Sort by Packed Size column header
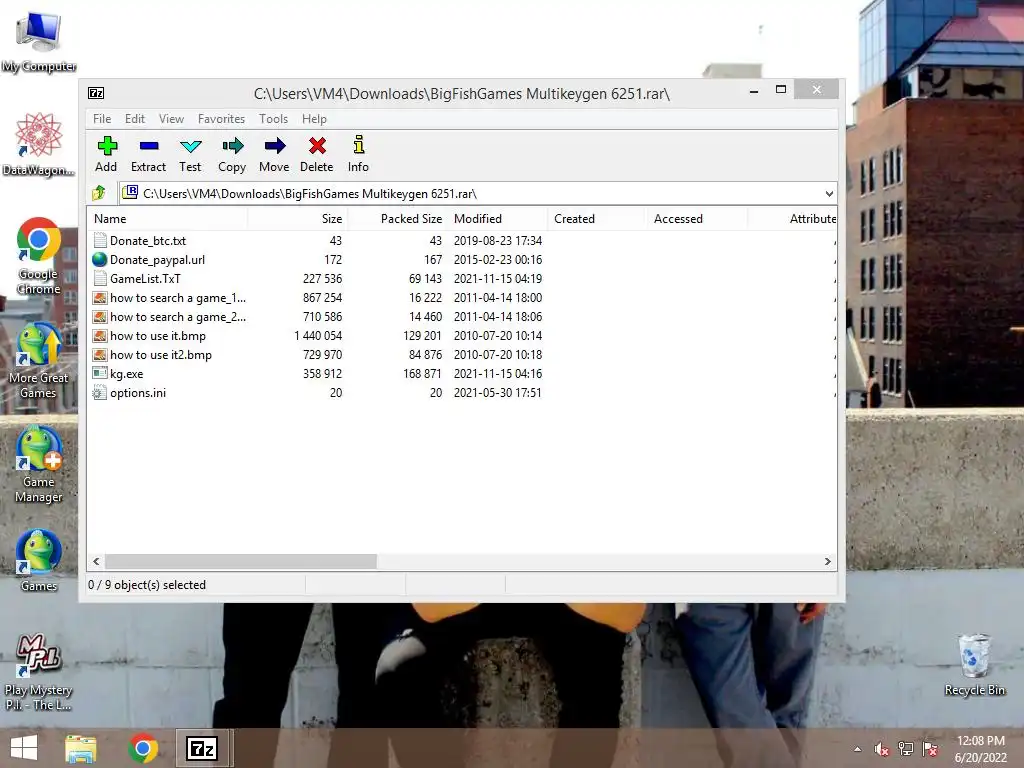This screenshot has width=1024, height=768. click(398, 219)
